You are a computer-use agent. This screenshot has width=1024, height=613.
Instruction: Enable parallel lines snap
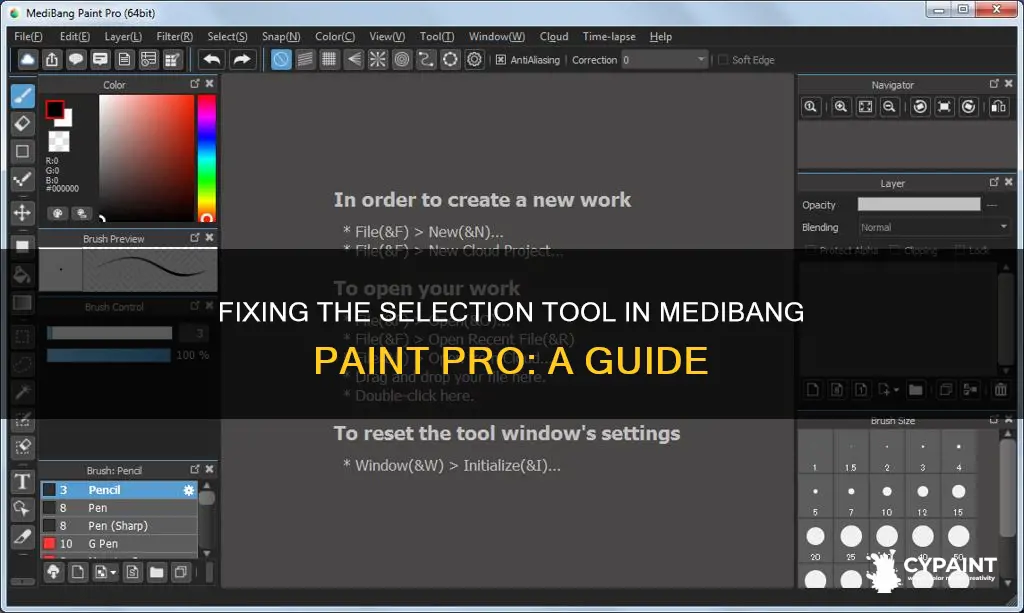pyautogui.click(x=305, y=59)
